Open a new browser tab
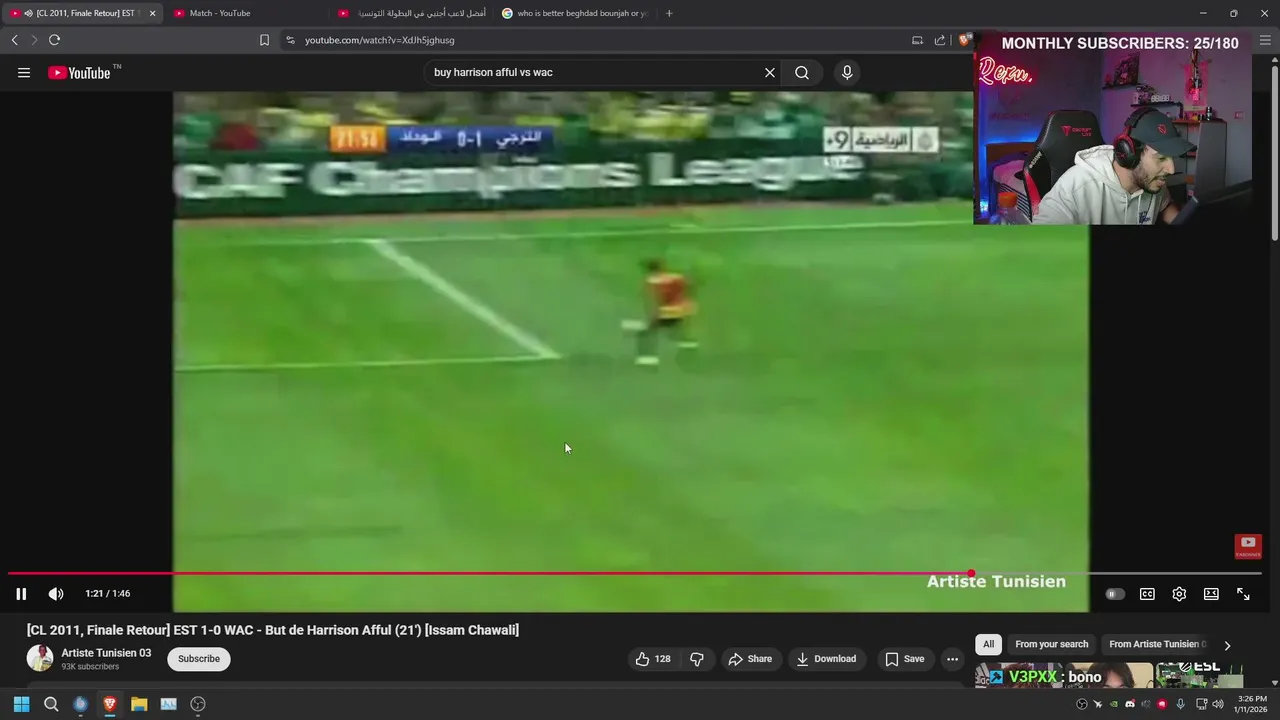Viewport: 1280px width, 720px height. 669,13
